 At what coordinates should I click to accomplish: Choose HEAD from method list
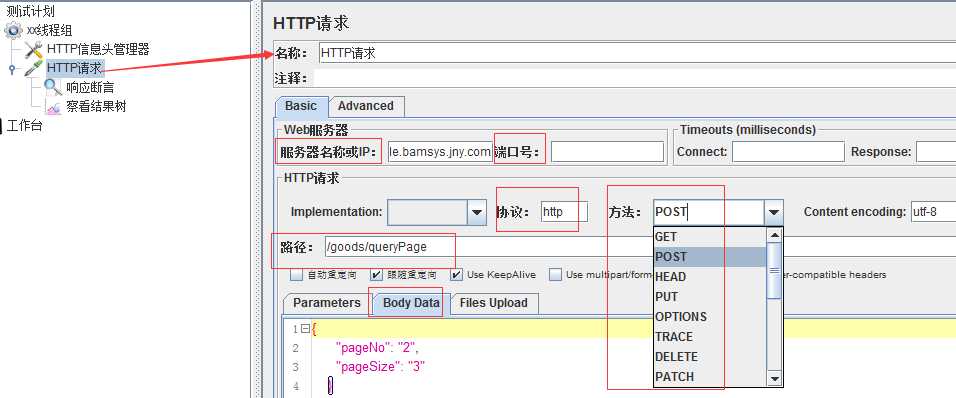tap(710, 277)
